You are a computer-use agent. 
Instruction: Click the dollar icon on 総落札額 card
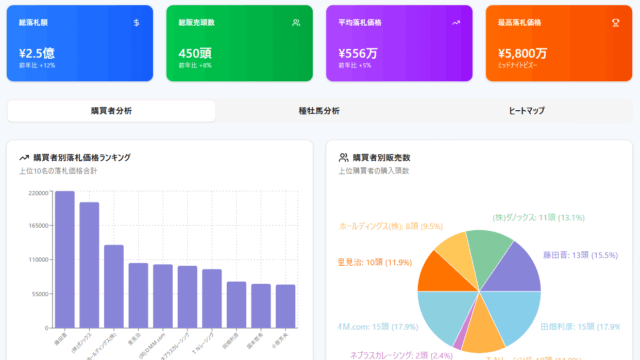coord(136,23)
